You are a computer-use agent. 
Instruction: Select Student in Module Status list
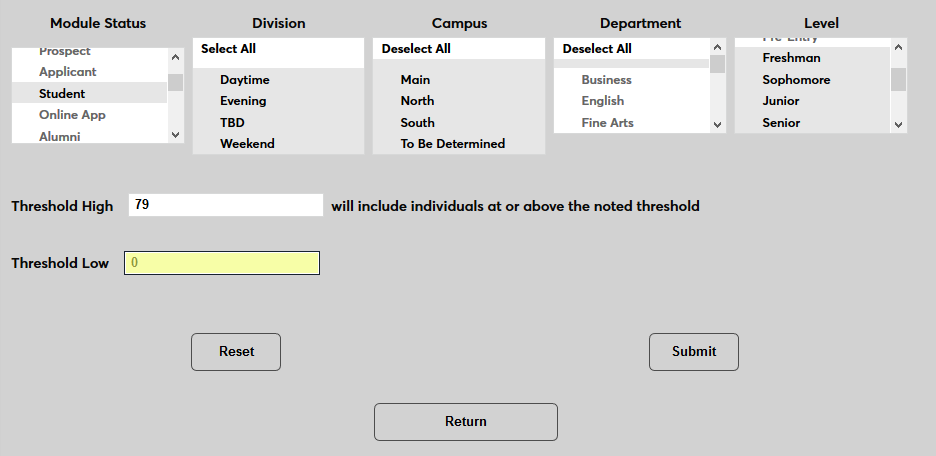62,93
